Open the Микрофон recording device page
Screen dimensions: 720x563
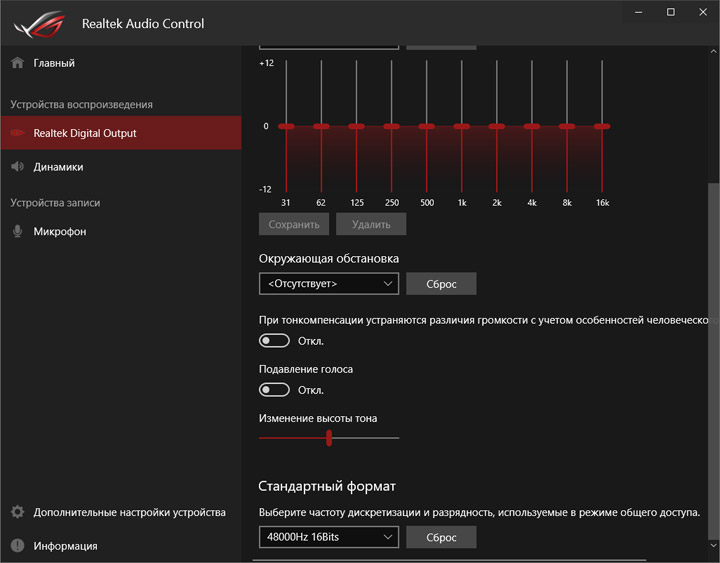[121, 231]
